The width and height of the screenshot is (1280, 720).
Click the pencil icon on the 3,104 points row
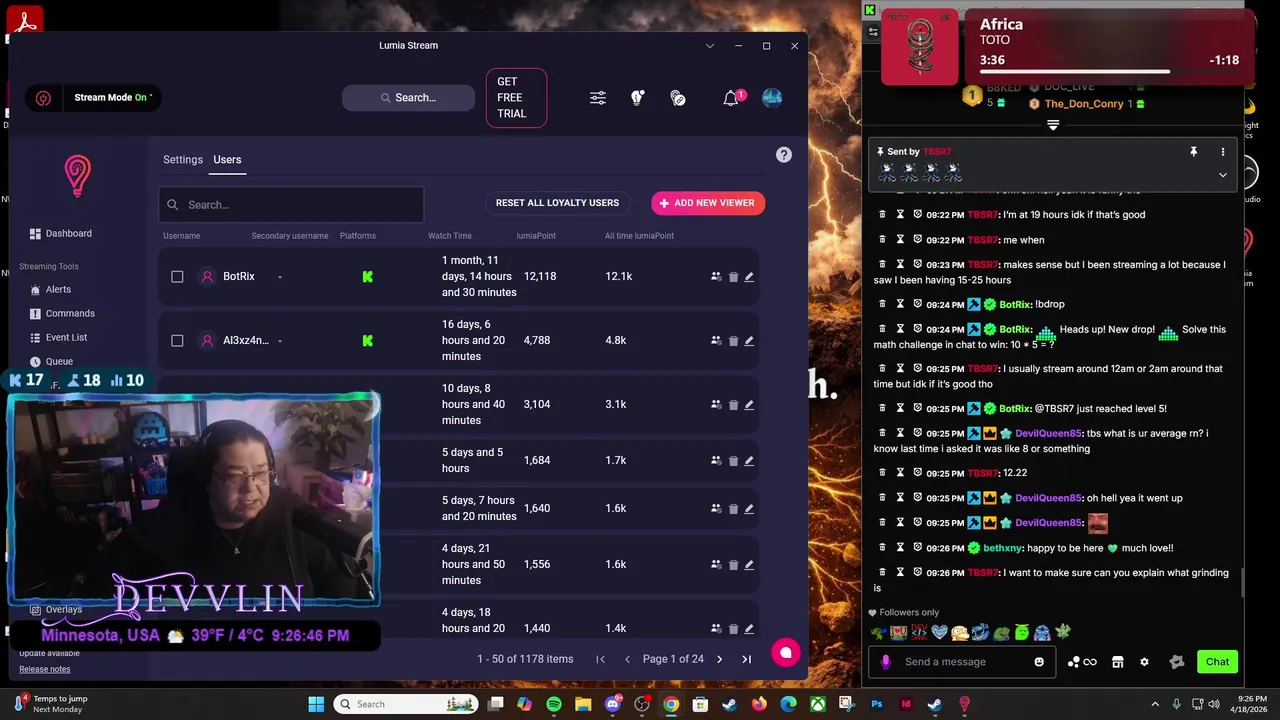pyautogui.click(x=749, y=405)
